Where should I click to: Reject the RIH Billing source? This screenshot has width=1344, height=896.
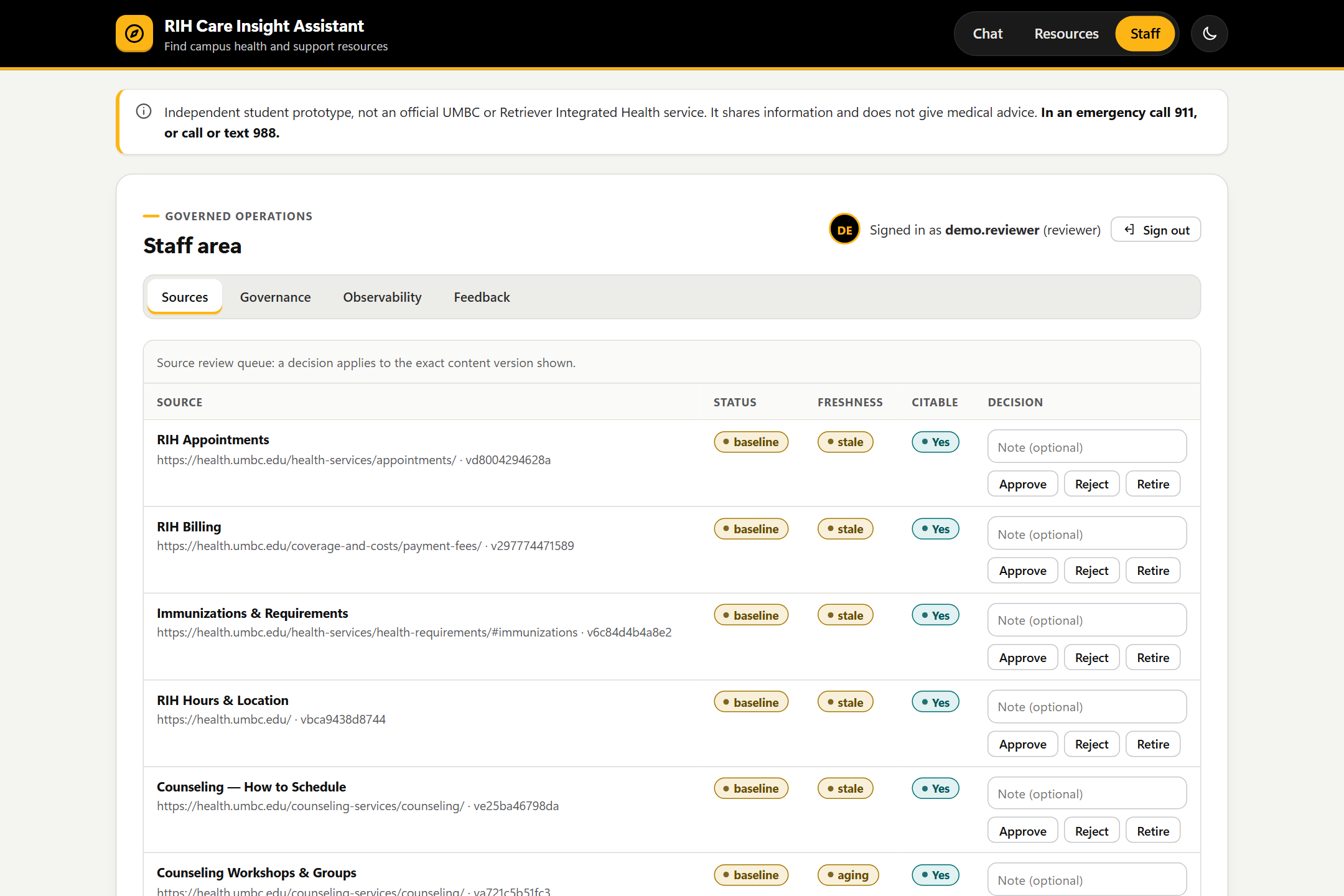(x=1091, y=571)
